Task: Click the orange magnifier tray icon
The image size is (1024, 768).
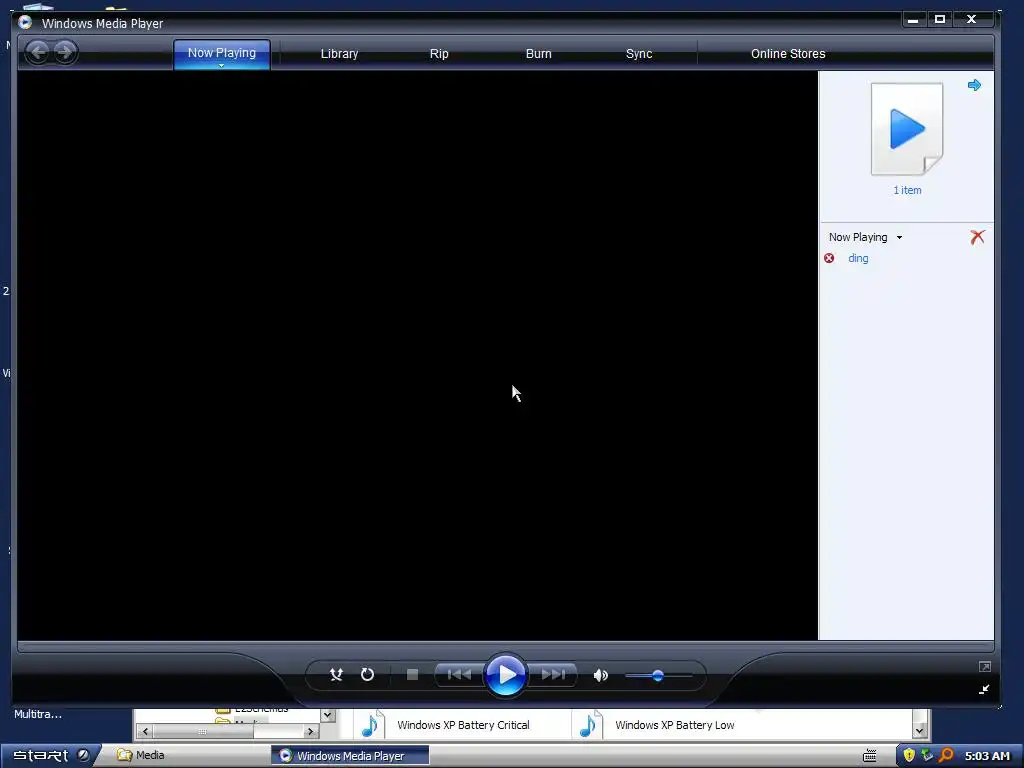Action: point(946,756)
